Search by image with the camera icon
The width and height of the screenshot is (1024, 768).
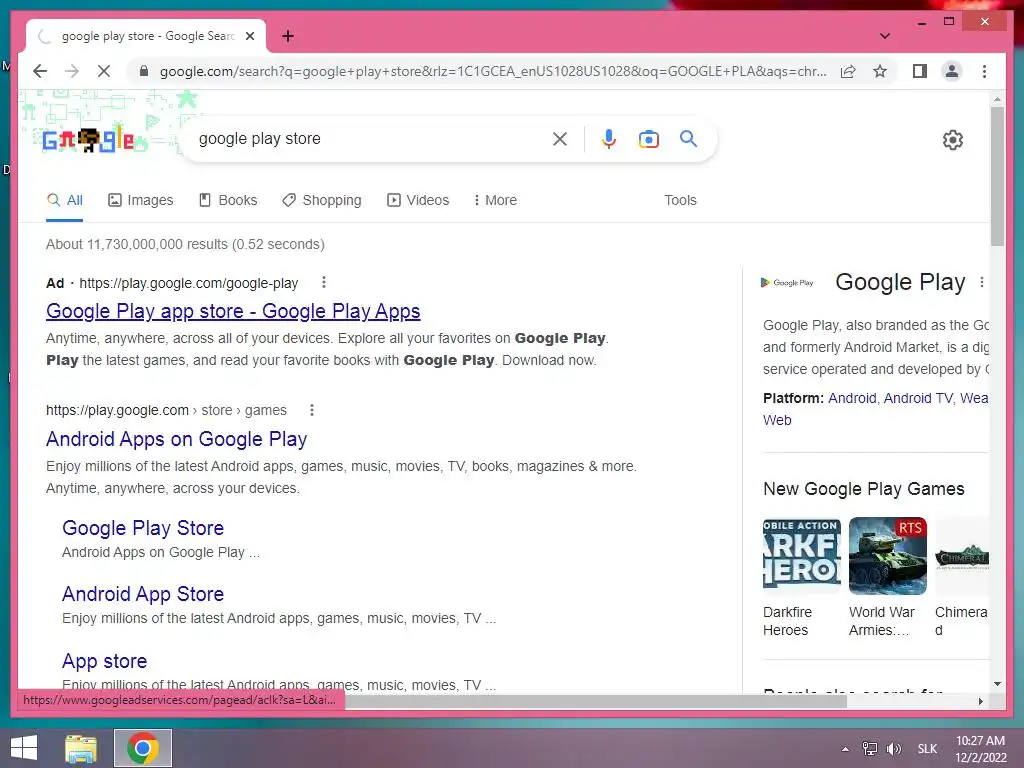[648, 138]
